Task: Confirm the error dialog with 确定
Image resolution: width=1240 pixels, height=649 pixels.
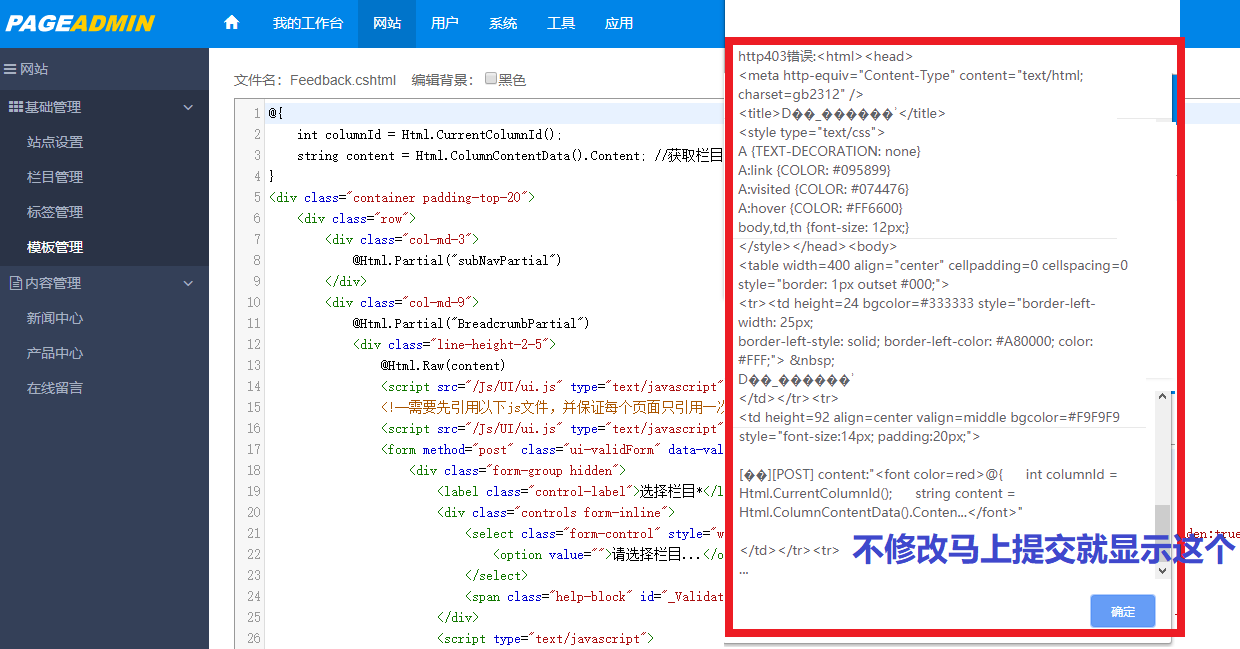Action: (1123, 611)
